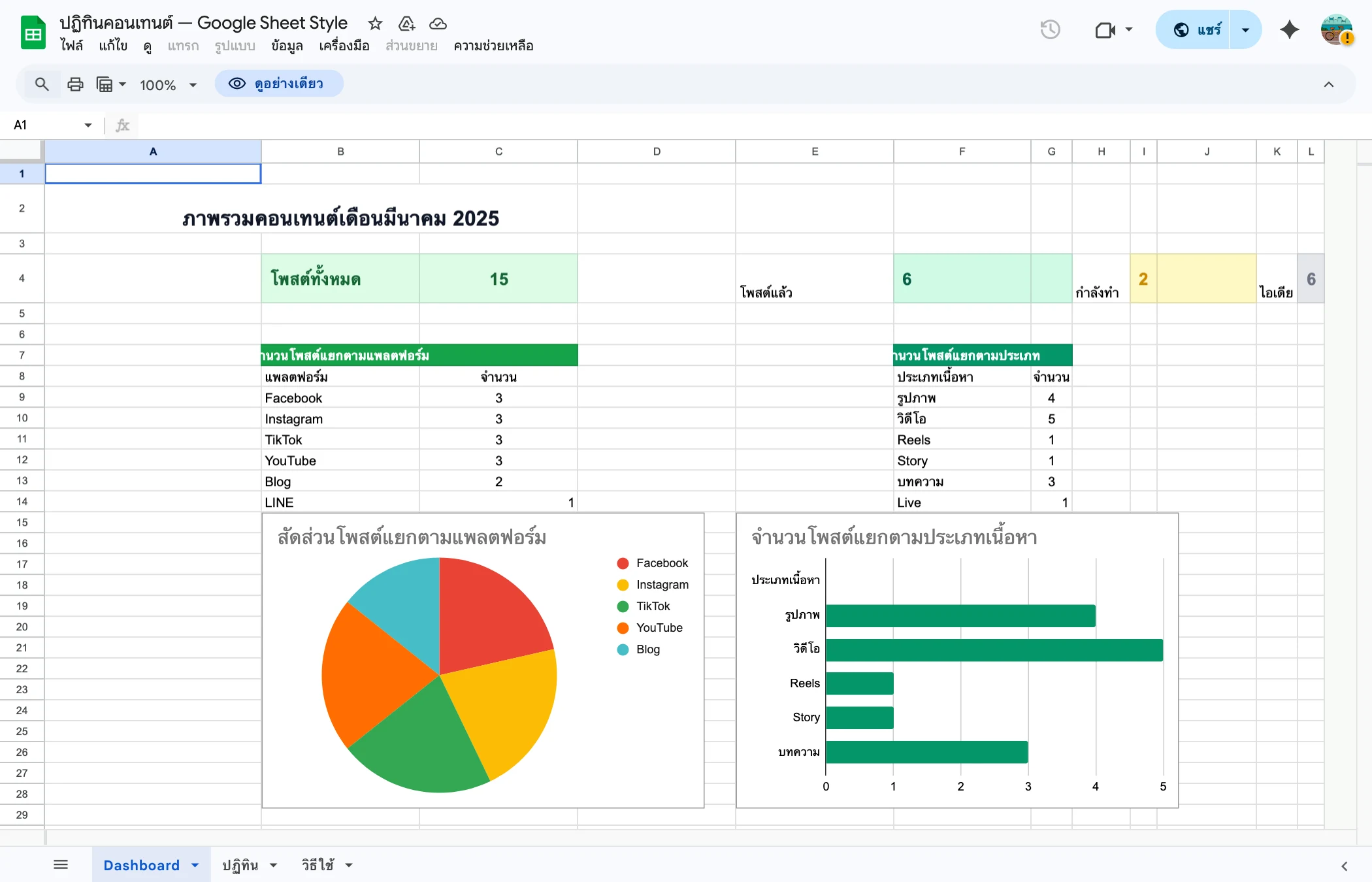Viewport: 1372px width, 882px height.
Task: Open the ไฟล์ menu
Action: (x=73, y=46)
